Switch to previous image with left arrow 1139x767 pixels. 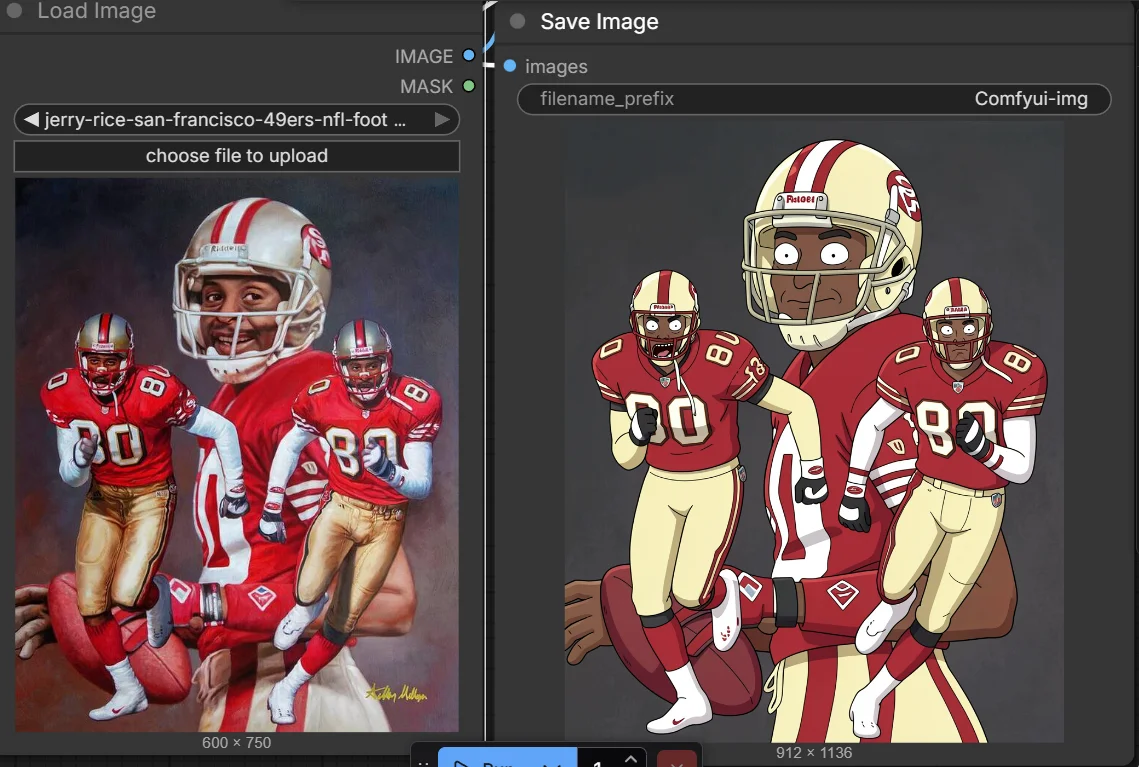tap(31, 119)
